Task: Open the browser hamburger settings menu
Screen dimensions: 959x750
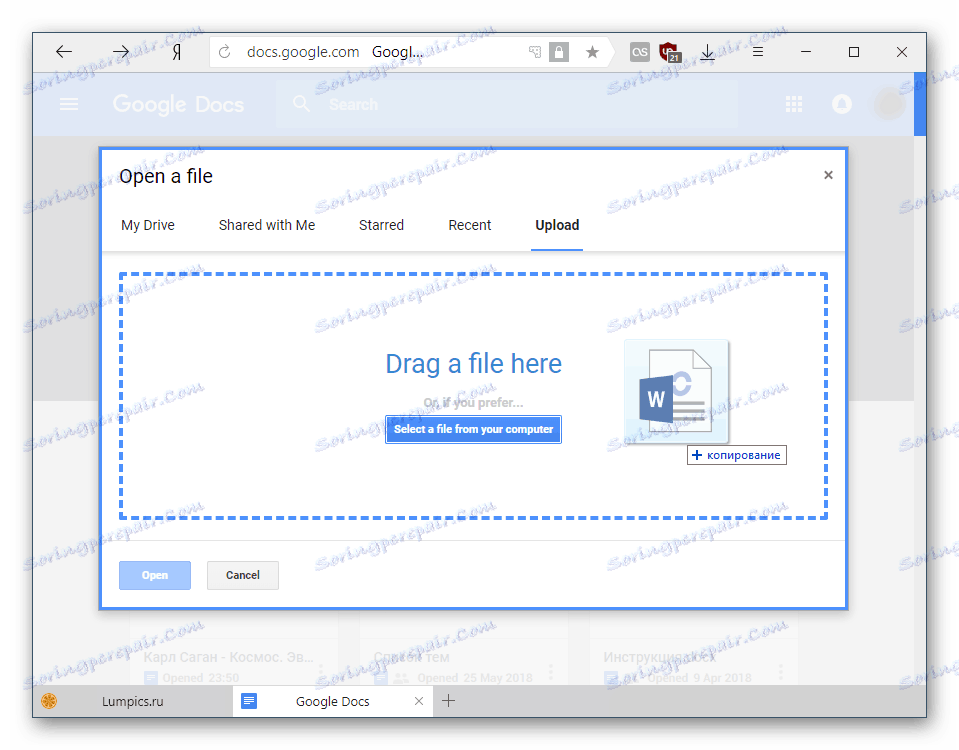Action: point(758,52)
